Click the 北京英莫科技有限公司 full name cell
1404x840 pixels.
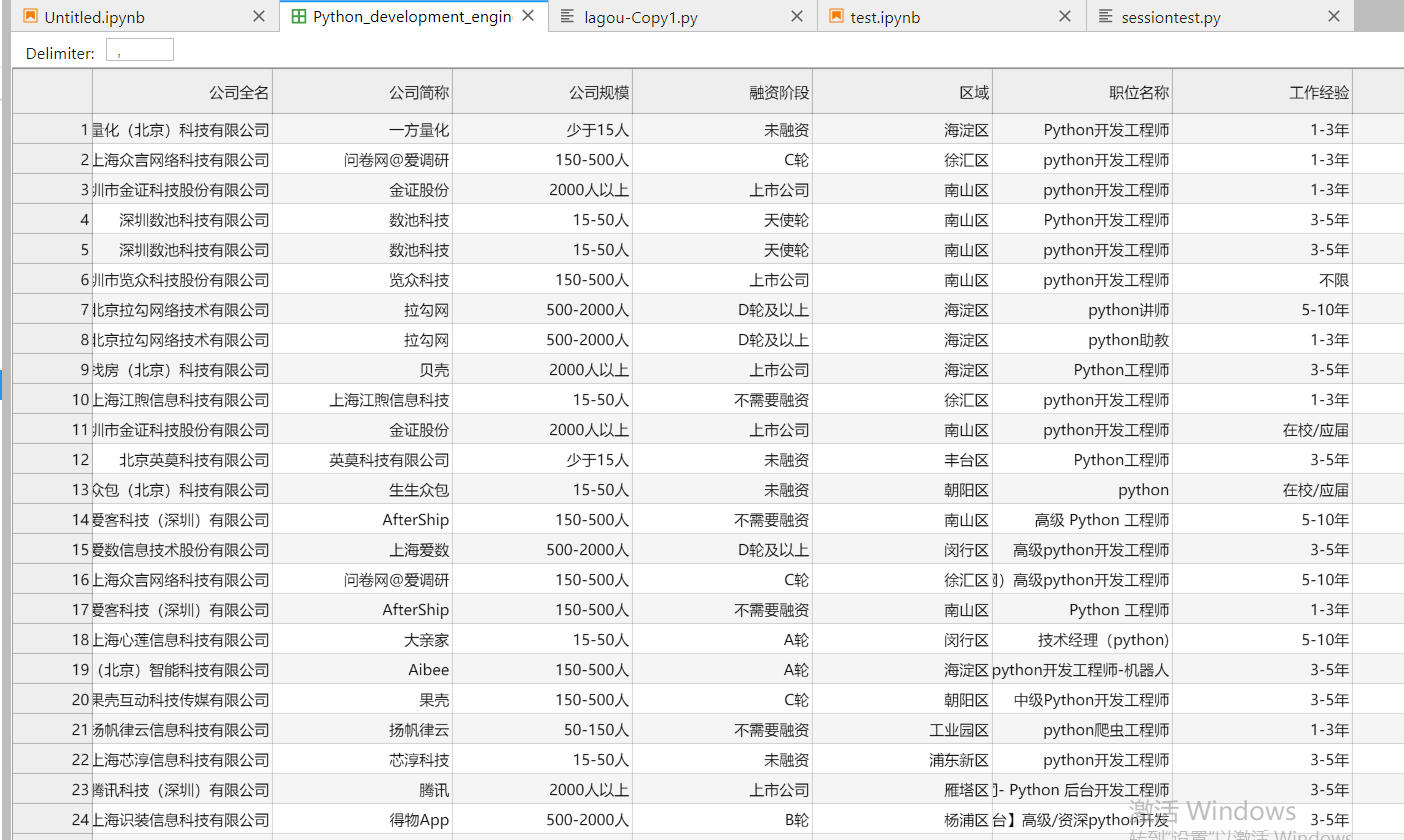[x=182, y=460]
